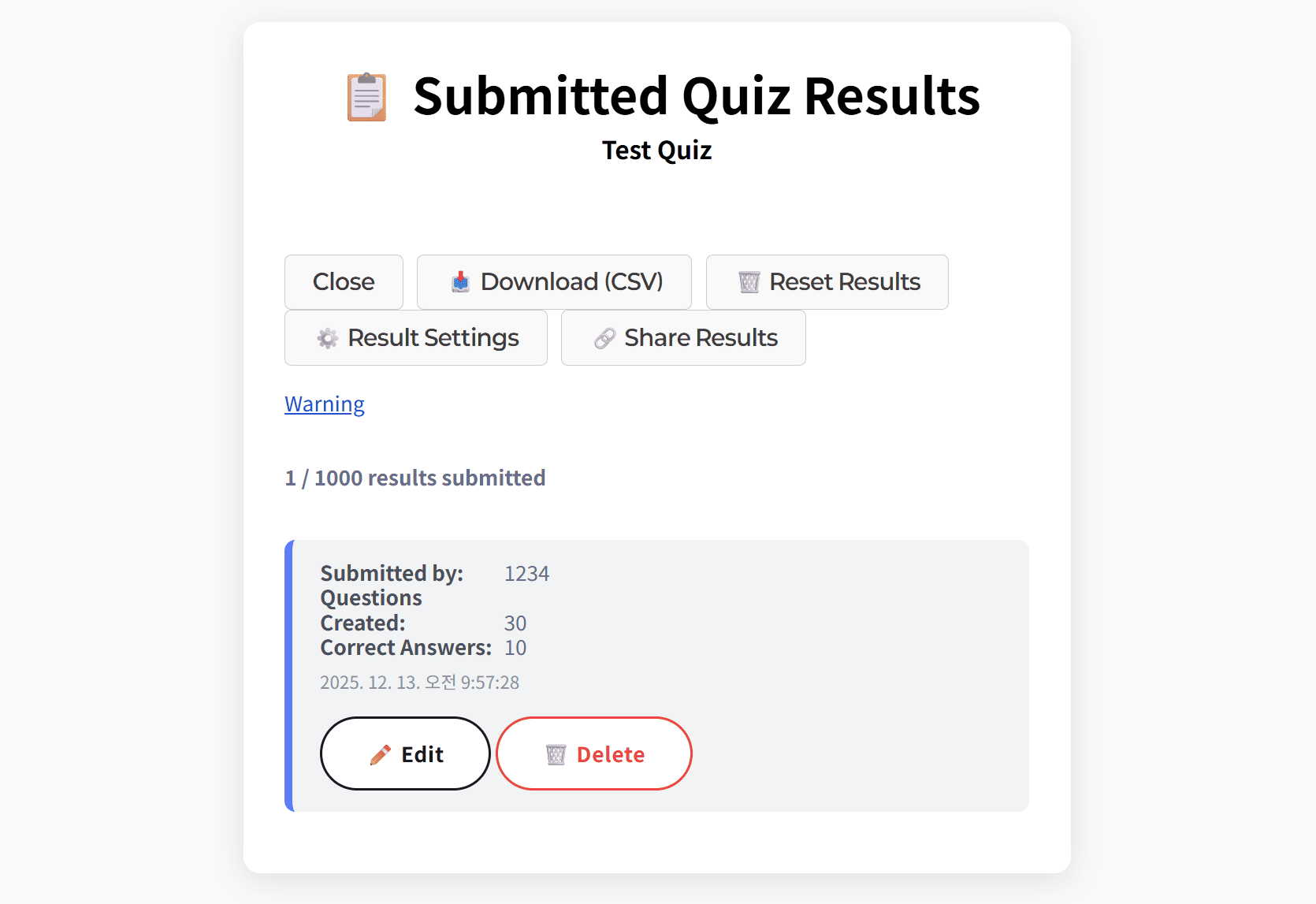
Task: Share the quiz results
Action: [682, 337]
